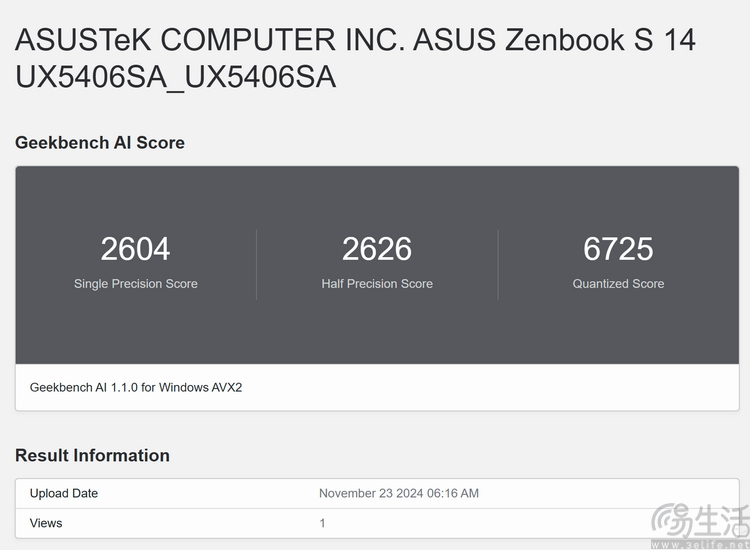Click the Upload Date row label
The width and height of the screenshot is (750, 550).
tap(64, 493)
